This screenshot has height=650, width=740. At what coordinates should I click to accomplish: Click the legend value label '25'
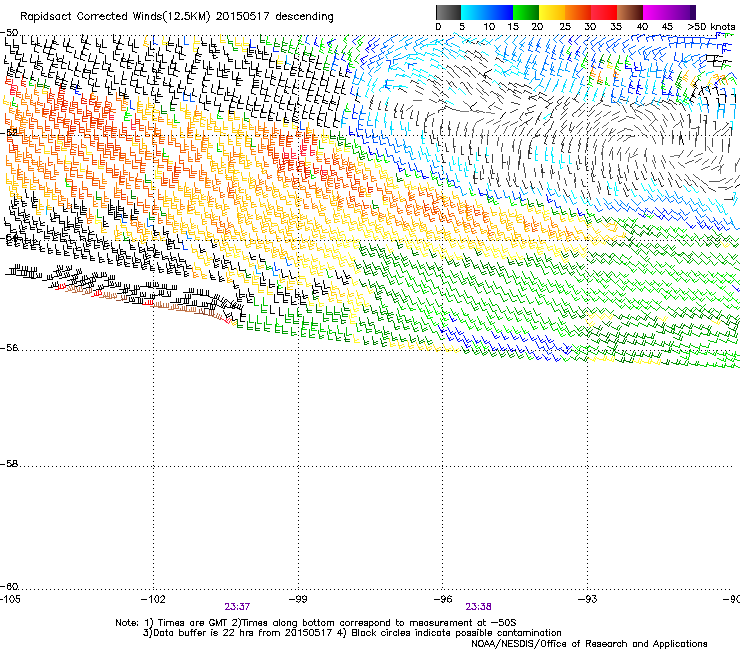pos(564,27)
